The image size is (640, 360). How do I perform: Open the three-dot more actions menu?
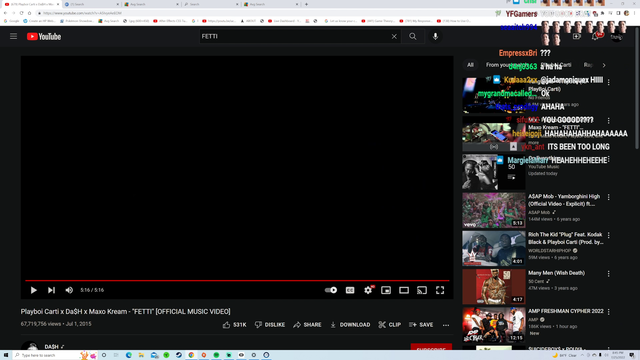click(x=446, y=325)
